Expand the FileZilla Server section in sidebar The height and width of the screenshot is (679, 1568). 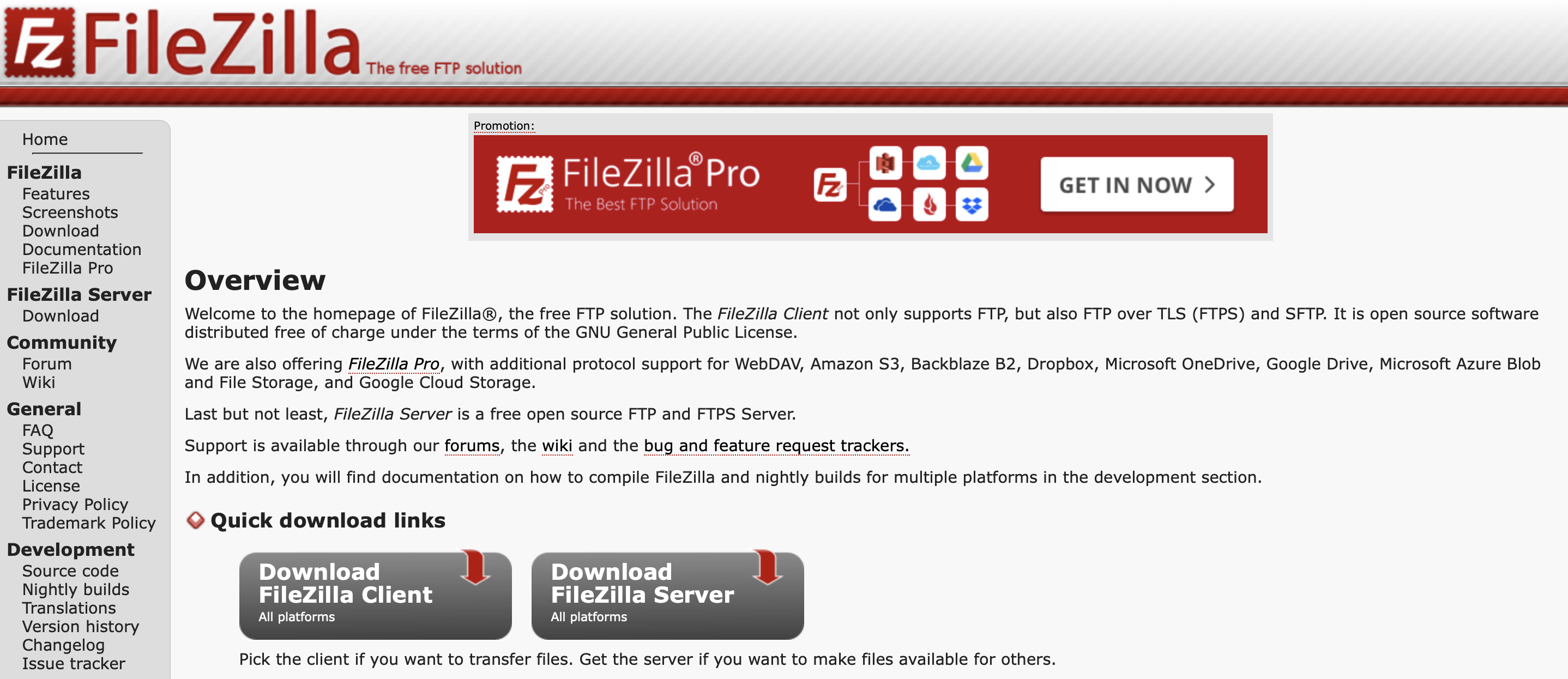click(x=78, y=294)
